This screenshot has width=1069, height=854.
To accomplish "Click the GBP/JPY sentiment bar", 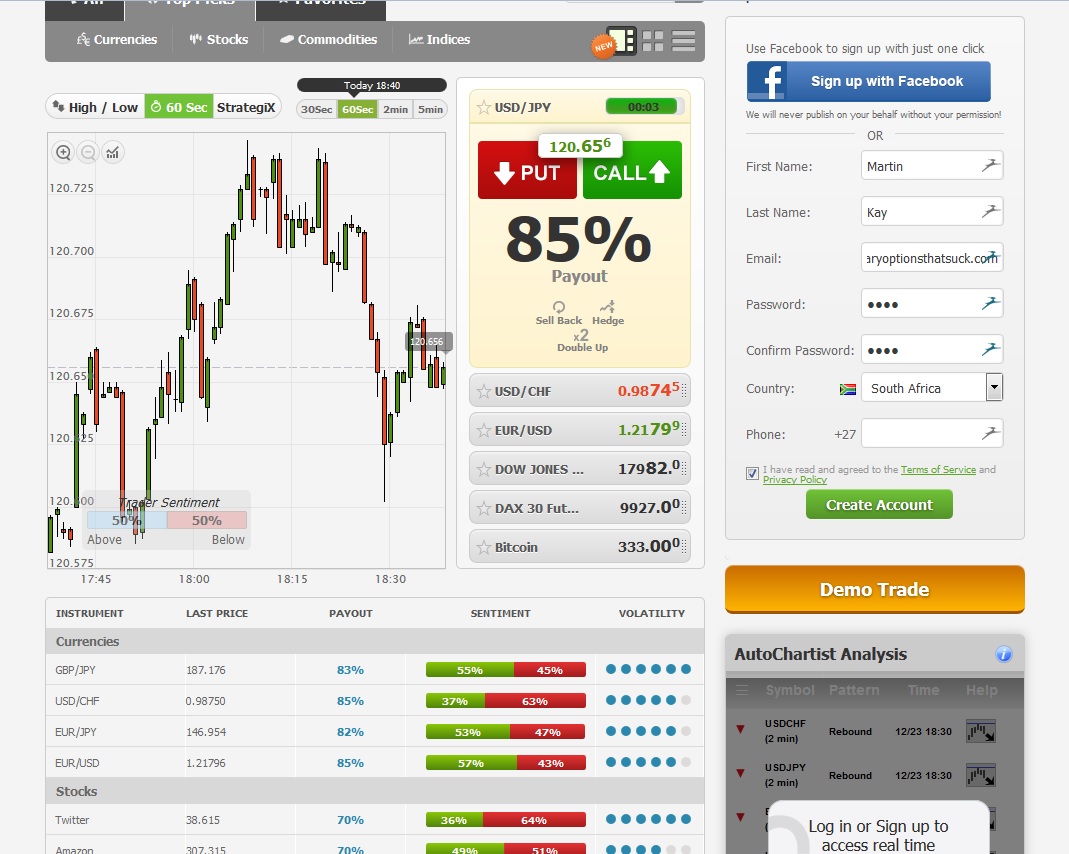I will [x=506, y=670].
